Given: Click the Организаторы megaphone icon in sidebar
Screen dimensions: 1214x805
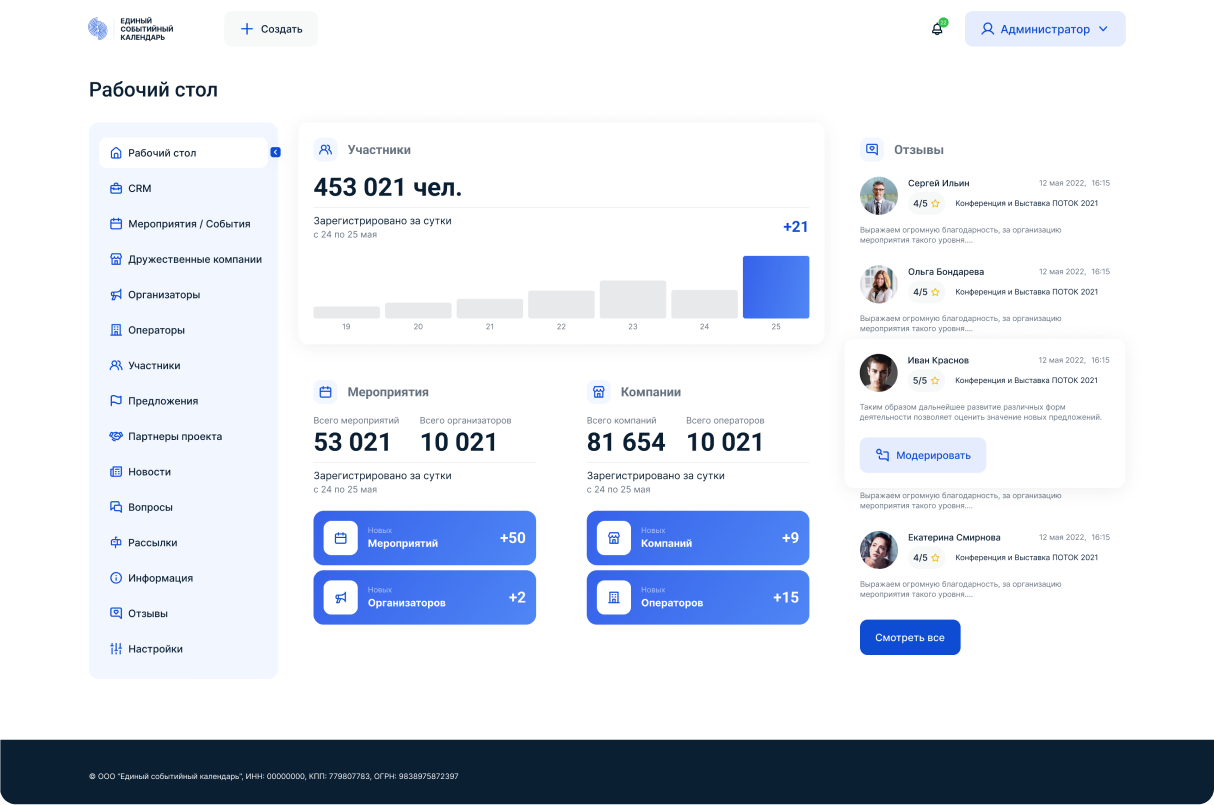Looking at the screenshot, I should coord(116,295).
